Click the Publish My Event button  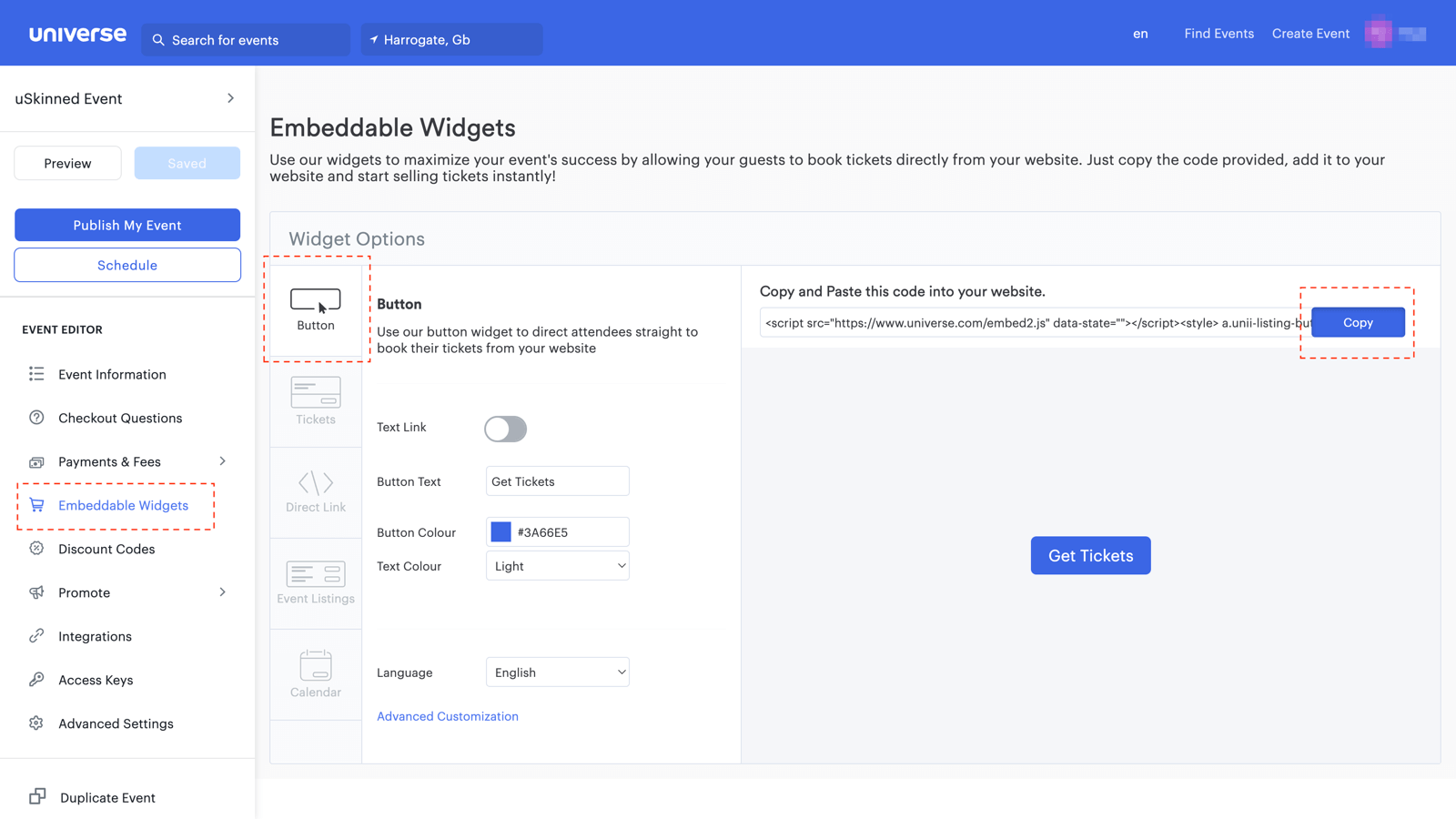pyautogui.click(x=126, y=225)
